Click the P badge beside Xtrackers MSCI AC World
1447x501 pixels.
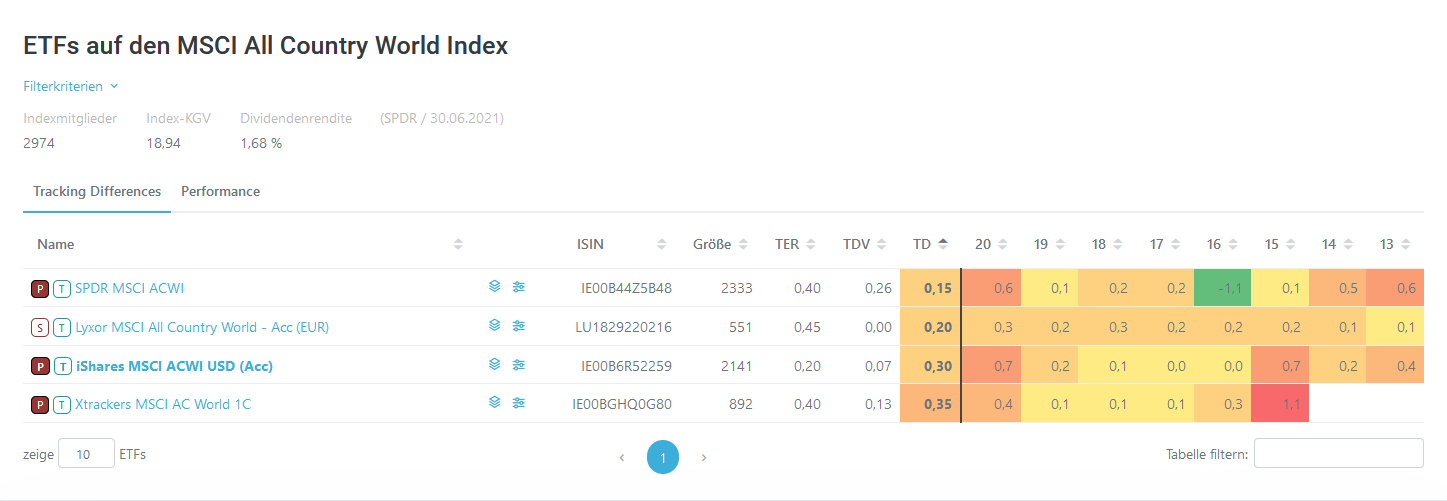point(40,405)
